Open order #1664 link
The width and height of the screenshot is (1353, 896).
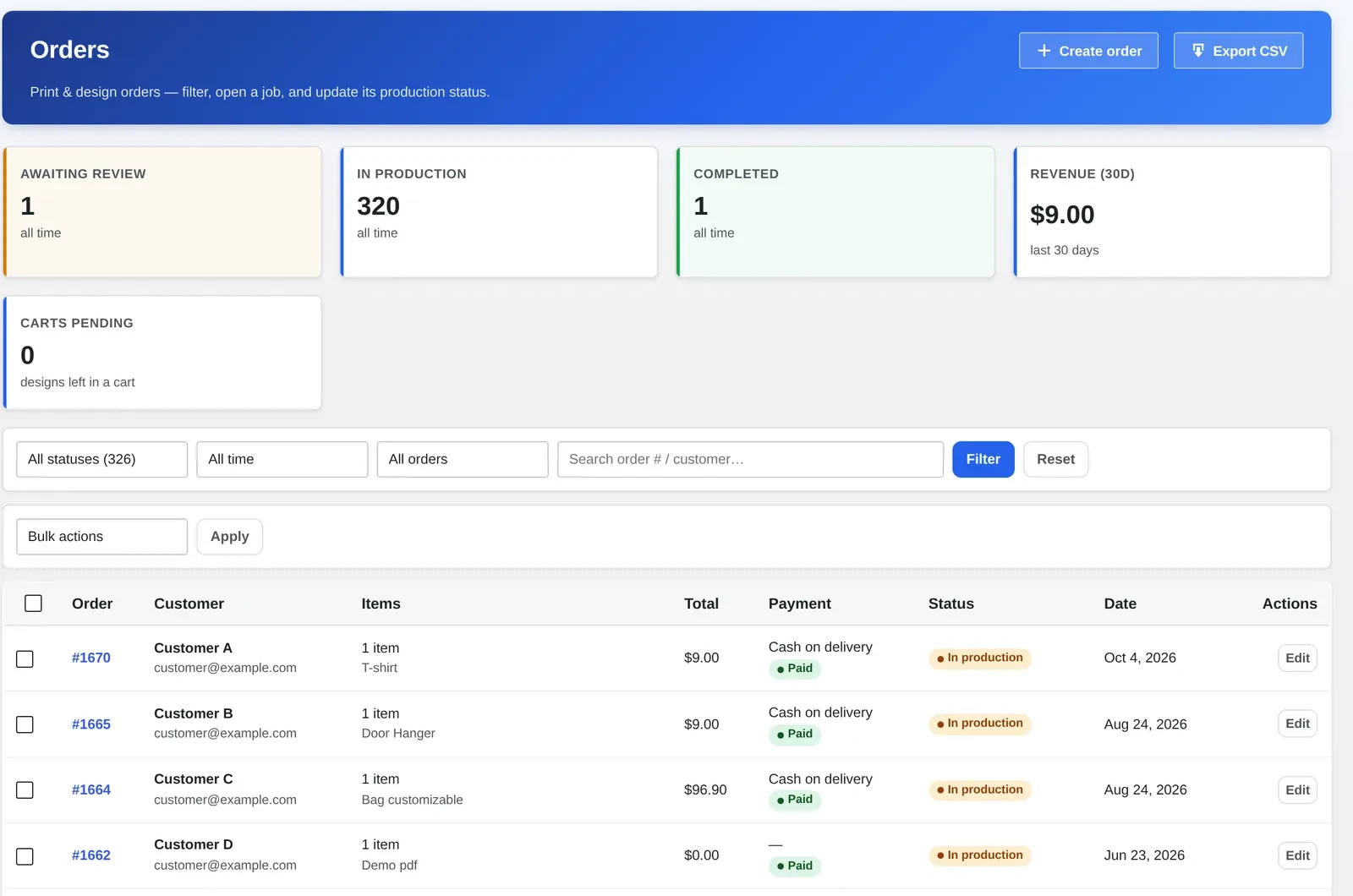click(x=91, y=789)
